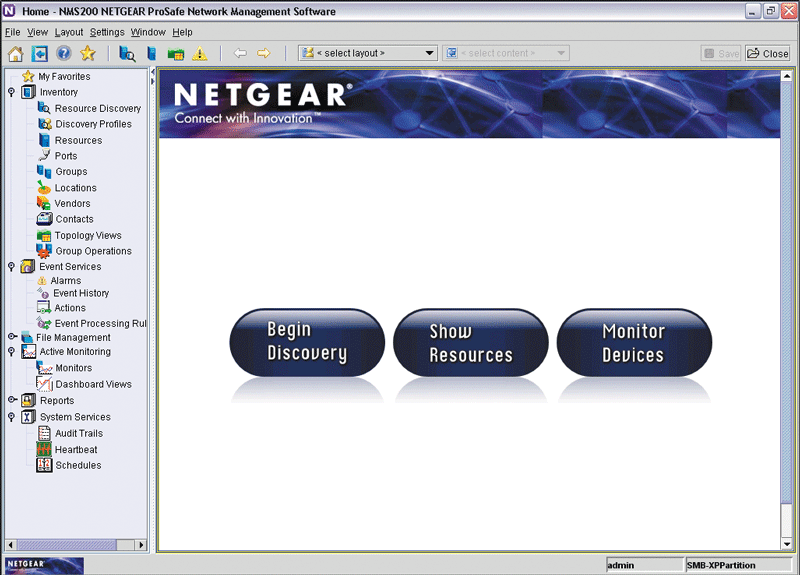Image resolution: width=800 pixels, height=575 pixels.
Task: Click the Monitor Devices button
Action: click(x=633, y=342)
